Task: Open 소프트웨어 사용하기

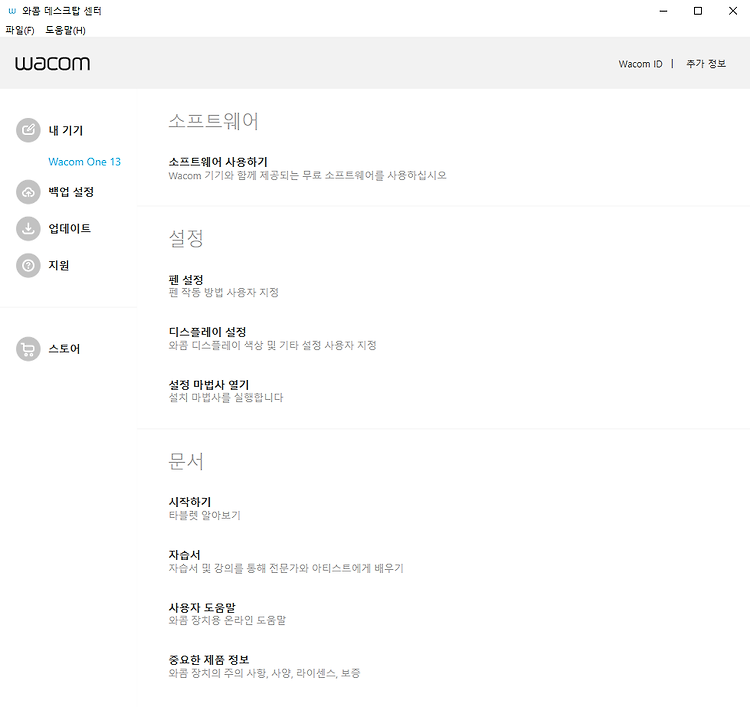Action: 218,162
